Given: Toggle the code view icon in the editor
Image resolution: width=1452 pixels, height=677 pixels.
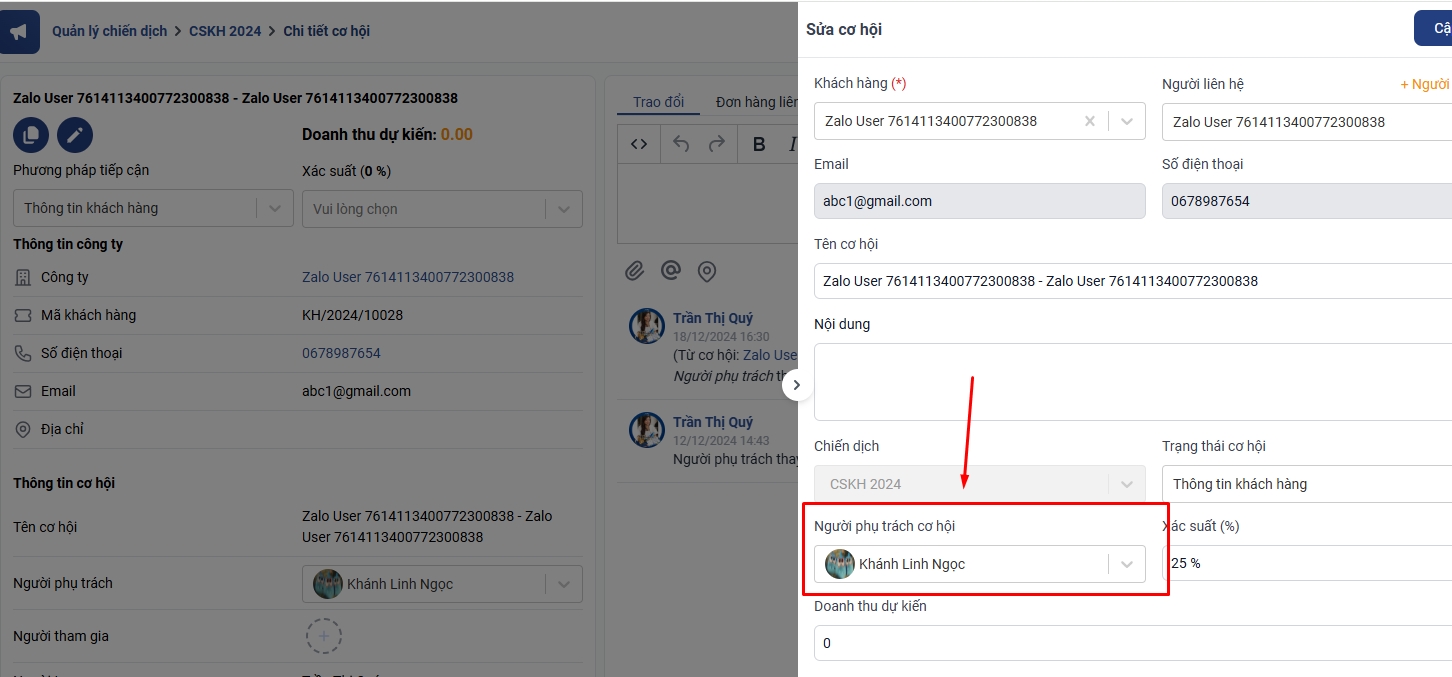Looking at the screenshot, I should coord(639,144).
